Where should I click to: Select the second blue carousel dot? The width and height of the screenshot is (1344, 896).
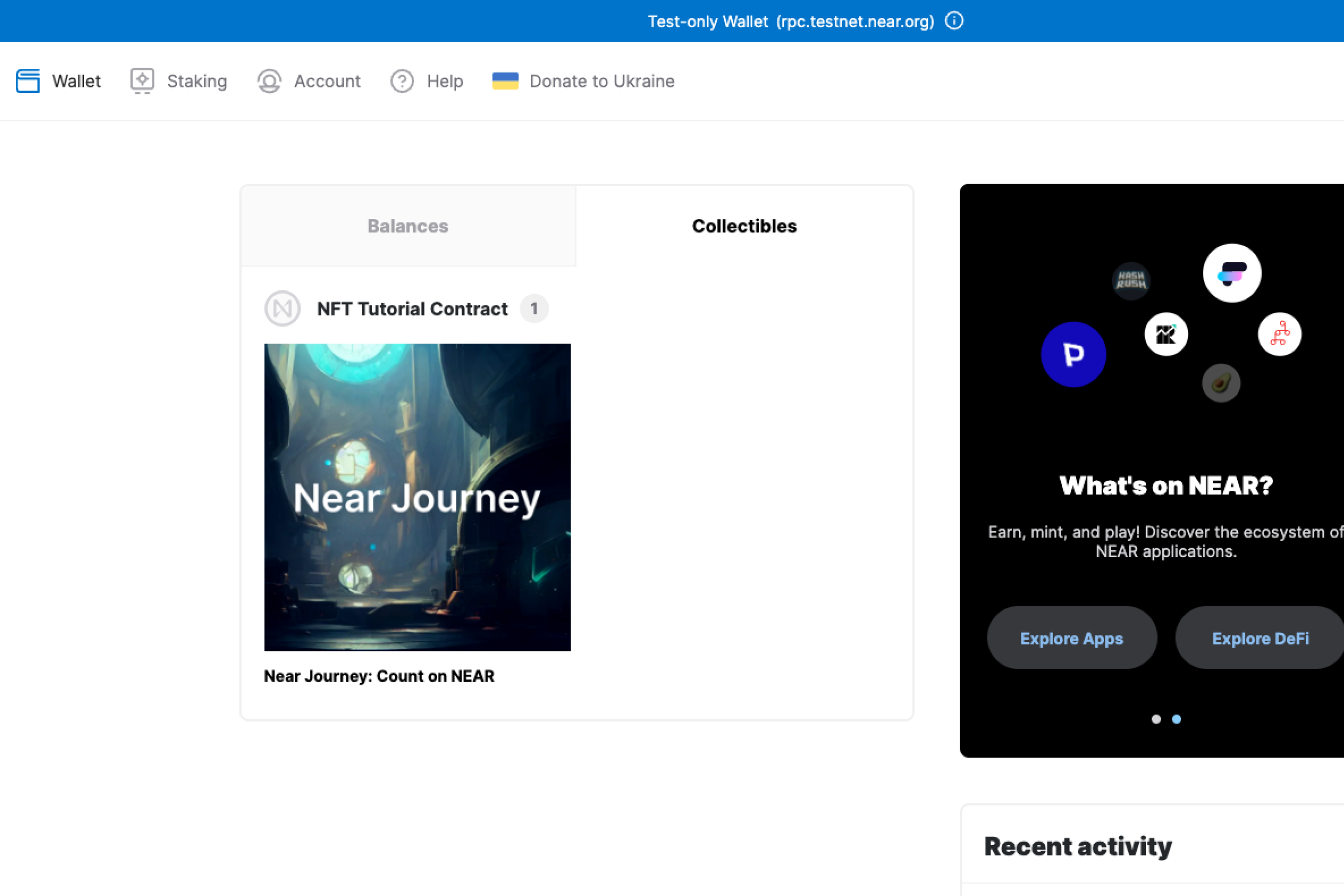point(1177,719)
